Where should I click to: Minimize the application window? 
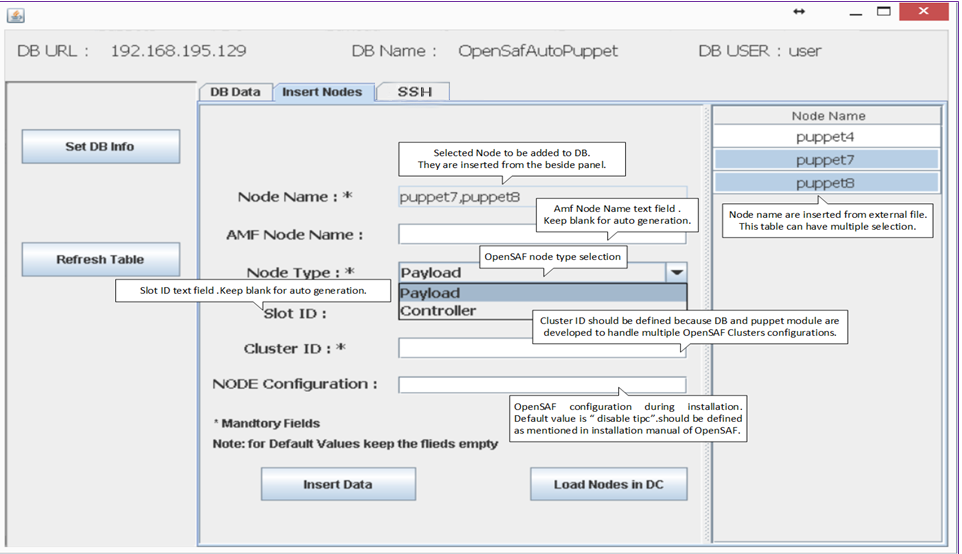click(856, 12)
